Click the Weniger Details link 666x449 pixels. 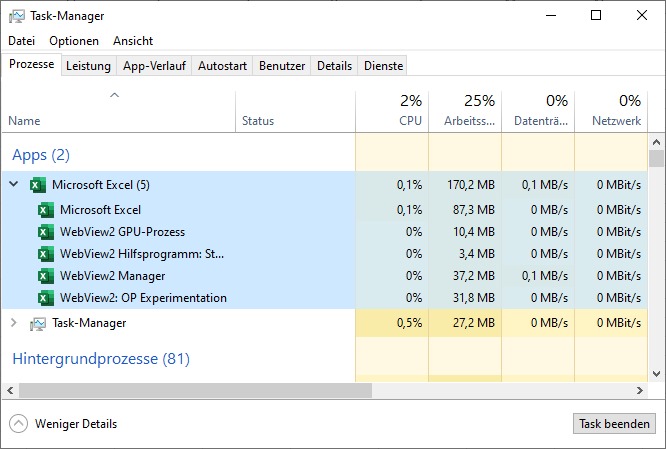tap(76, 424)
